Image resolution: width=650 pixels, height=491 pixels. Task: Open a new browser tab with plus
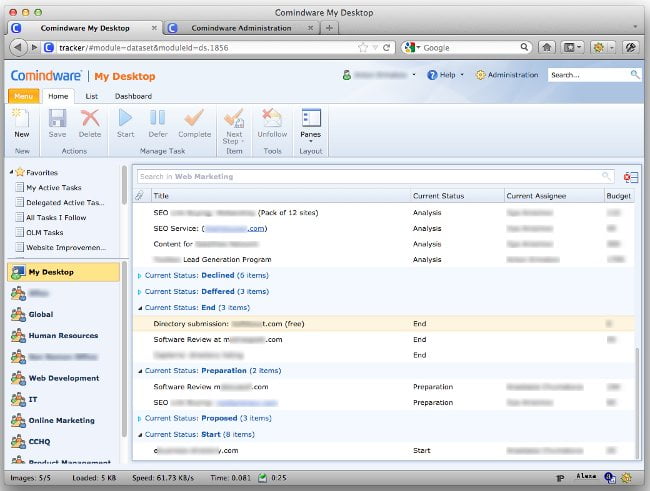(330, 28)
